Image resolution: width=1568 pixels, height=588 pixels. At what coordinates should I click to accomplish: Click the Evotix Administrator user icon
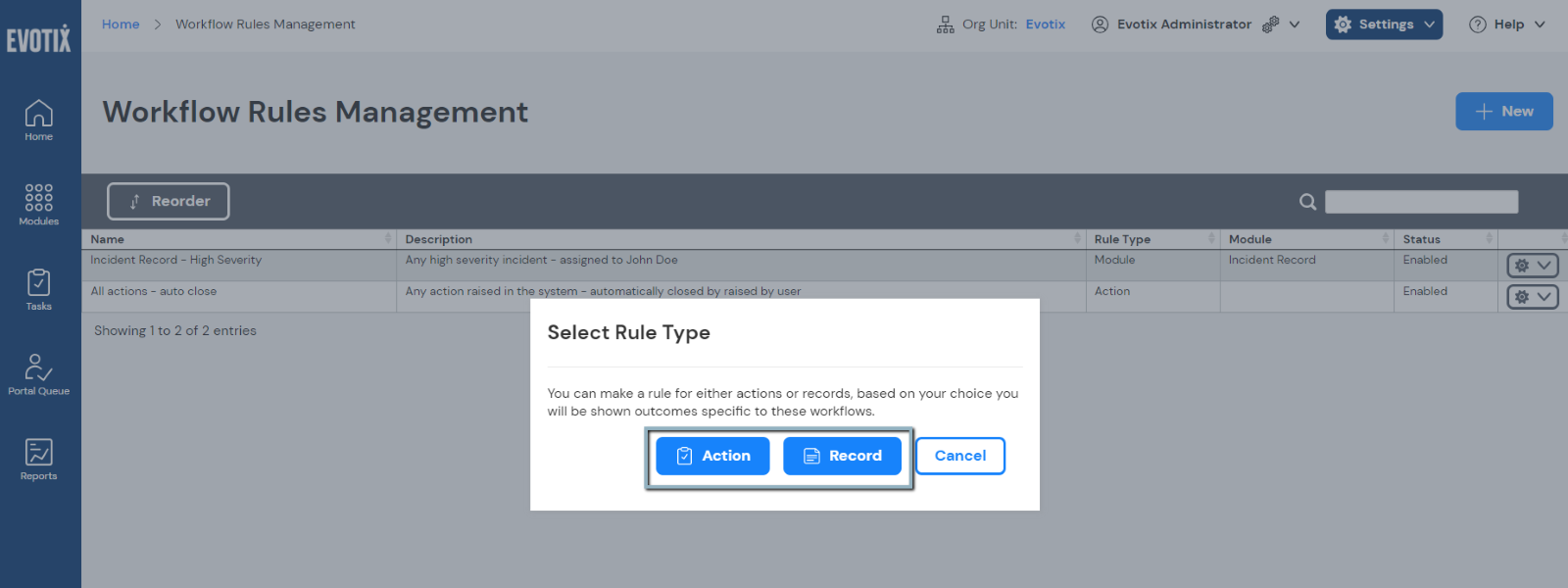(1100, 24)
